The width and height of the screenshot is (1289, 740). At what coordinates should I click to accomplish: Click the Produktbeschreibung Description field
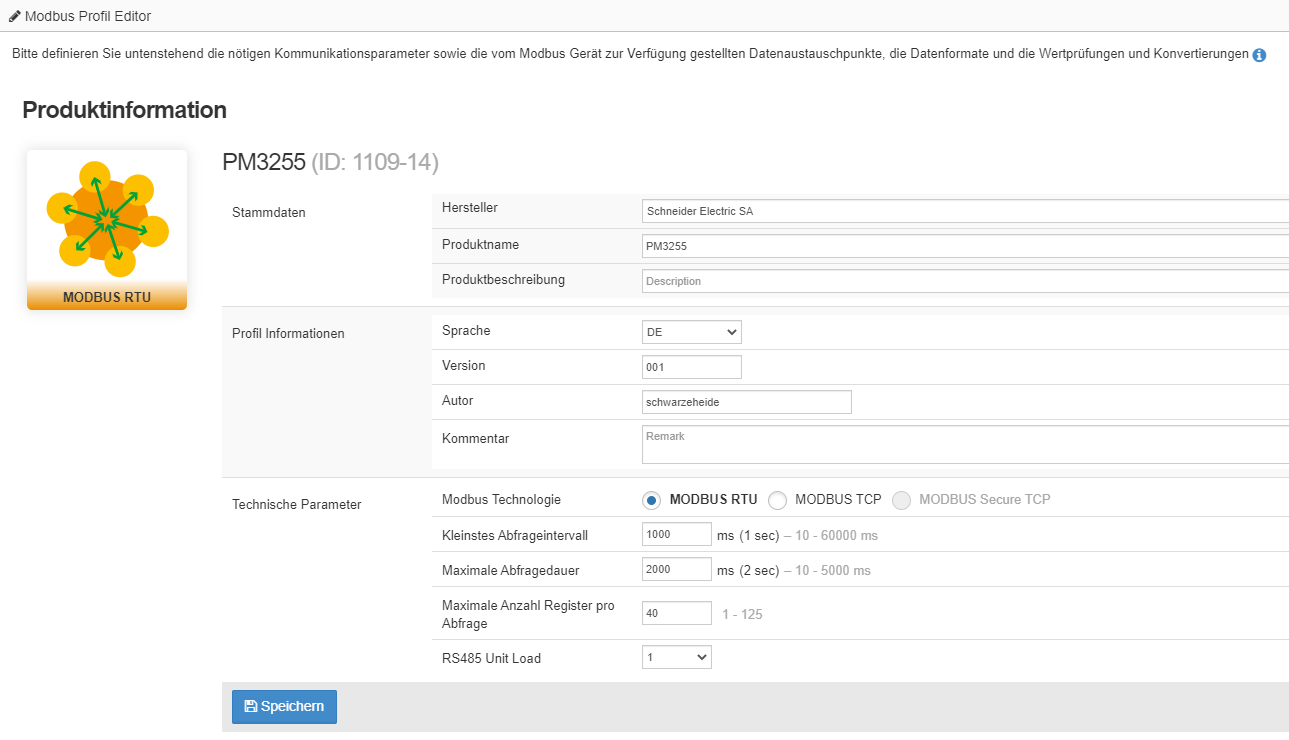(965, 281)
